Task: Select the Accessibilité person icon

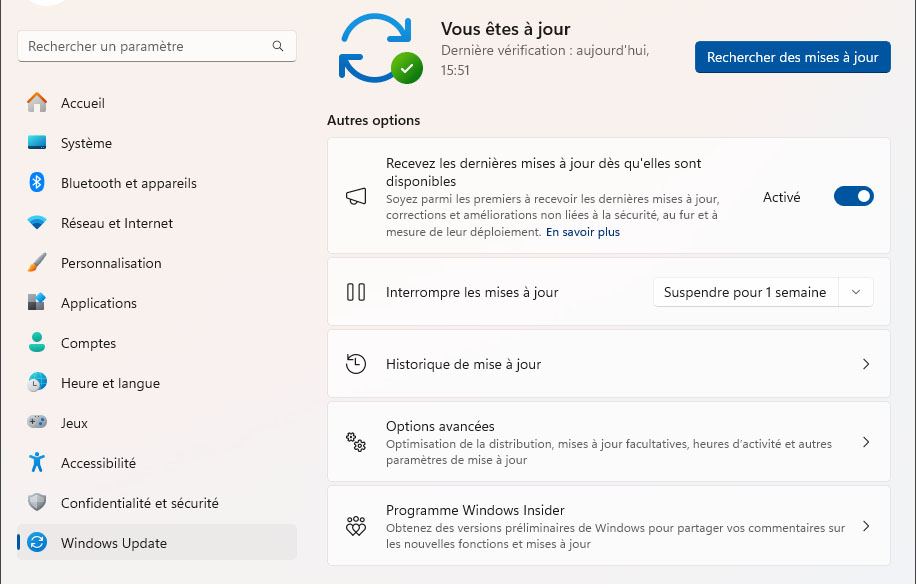Action: (x=37, y=463)
